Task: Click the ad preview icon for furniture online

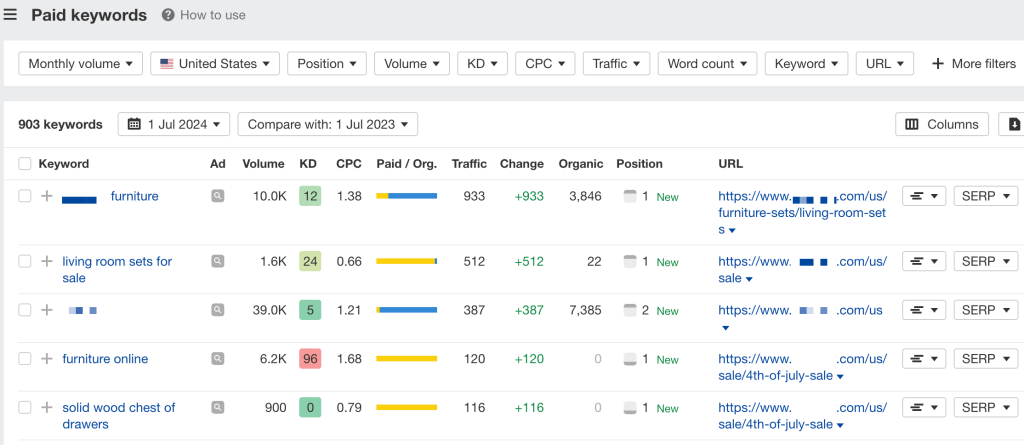Action: pyautogui.click(x=217, y=359)
